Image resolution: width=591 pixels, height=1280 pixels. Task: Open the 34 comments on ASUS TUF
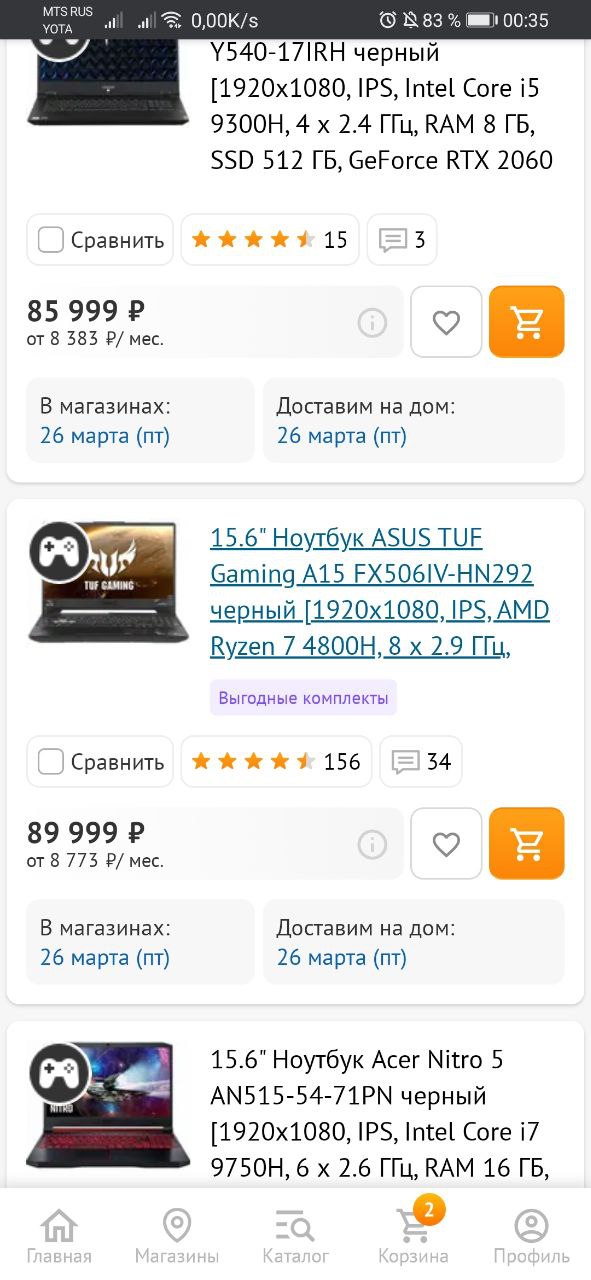click(422, 762)
